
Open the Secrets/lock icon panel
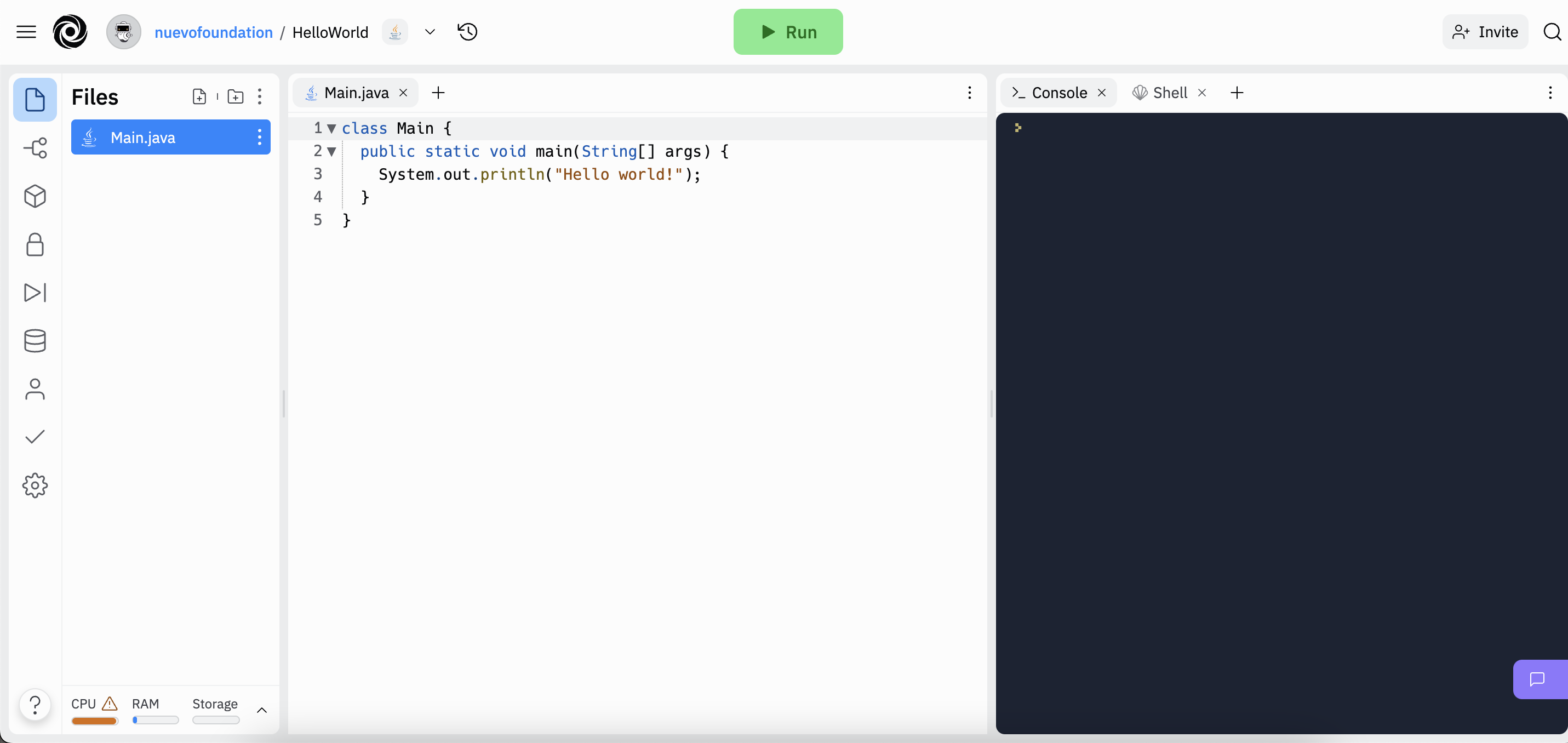coord(35,244)
